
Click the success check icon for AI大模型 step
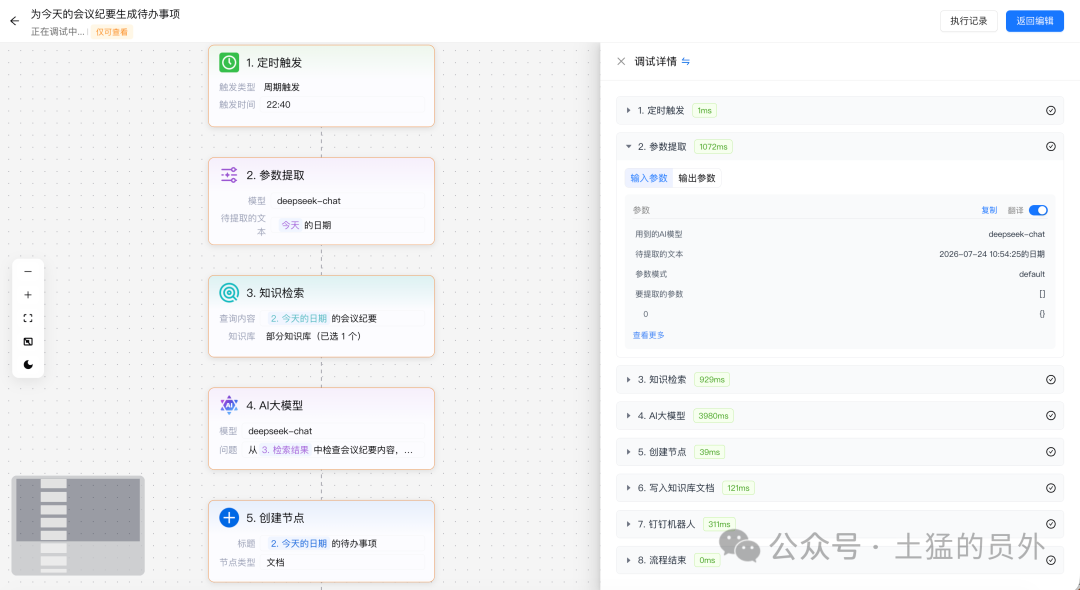(1051, 416)
